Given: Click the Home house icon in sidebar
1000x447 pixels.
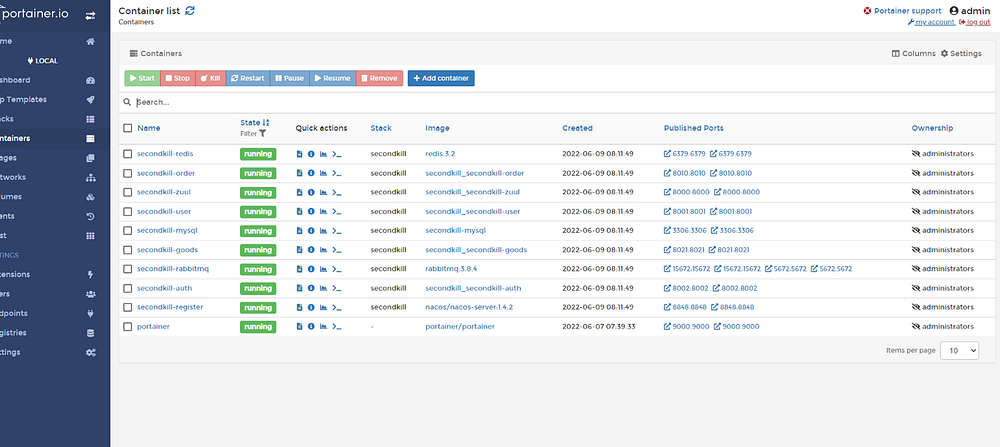Looking at the screenshot, I should pos(91,41).
